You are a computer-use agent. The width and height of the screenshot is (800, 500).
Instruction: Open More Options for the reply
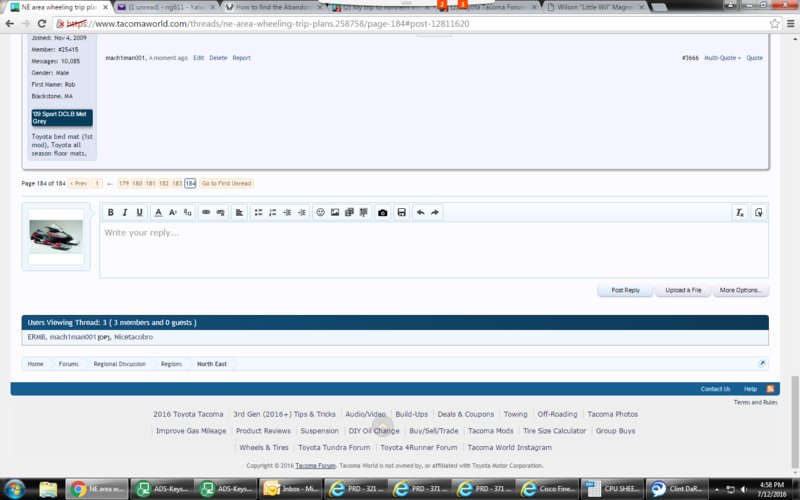(x=741, y=290)
